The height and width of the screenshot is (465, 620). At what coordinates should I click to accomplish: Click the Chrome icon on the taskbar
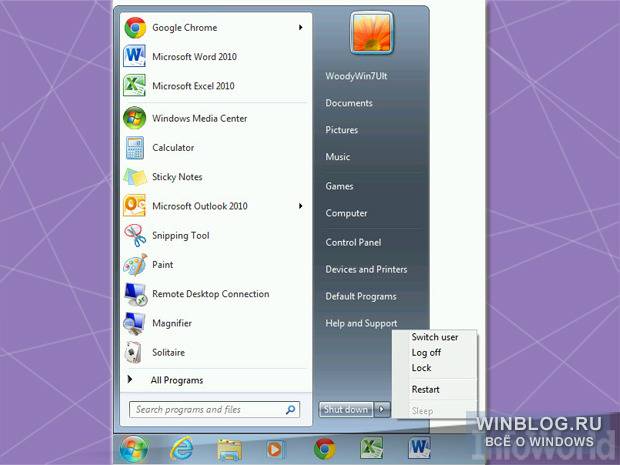(x=324, y=449)
